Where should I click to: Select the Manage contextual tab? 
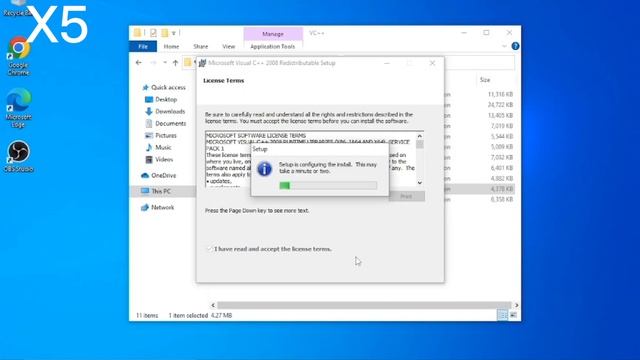click(x=273, y=34)
